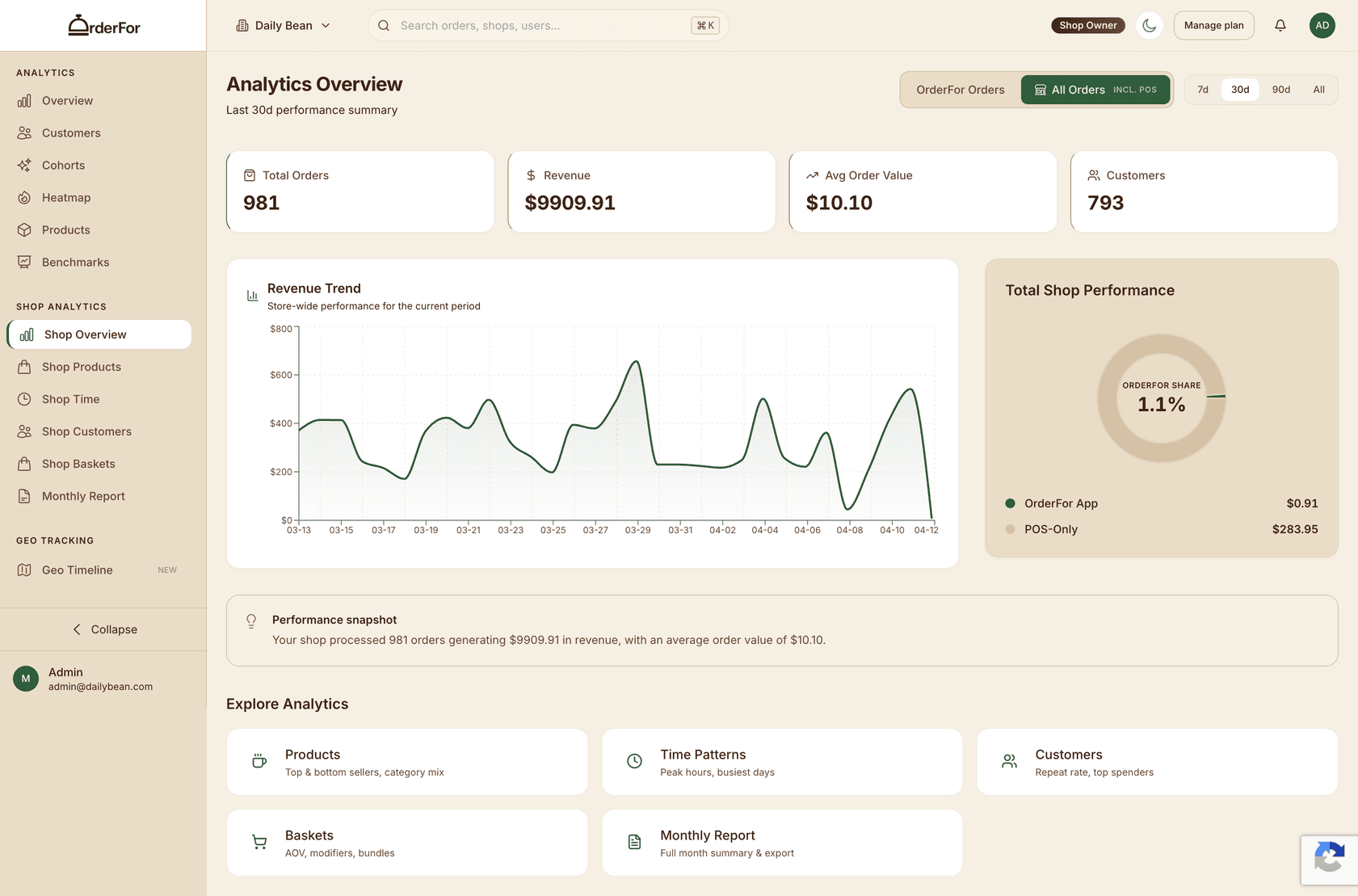Image resolution: width=1358 pixels, height=896 pixels.
Task: Switch to the OrderFor Orders view
Action: click(x=960, y=90)
